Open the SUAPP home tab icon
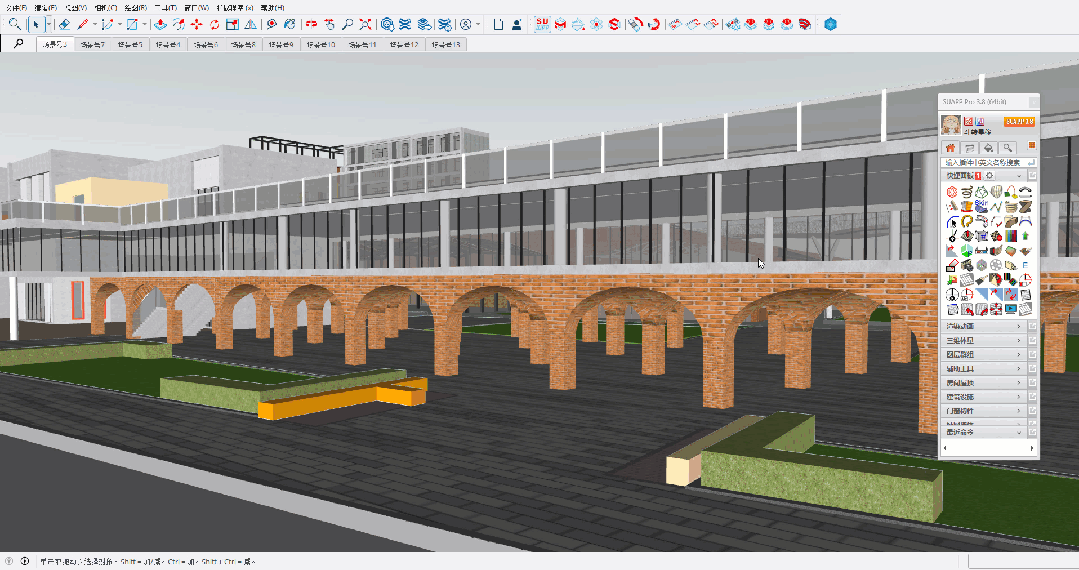This screenshot has width=1079, height=570. tap(951, 147)
